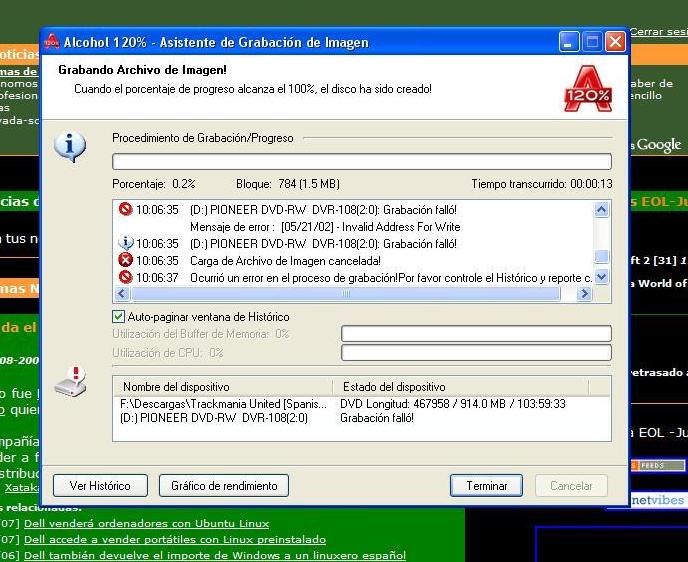Click log scroll up arrow
The image size is (688, 562).
(601, 210)
